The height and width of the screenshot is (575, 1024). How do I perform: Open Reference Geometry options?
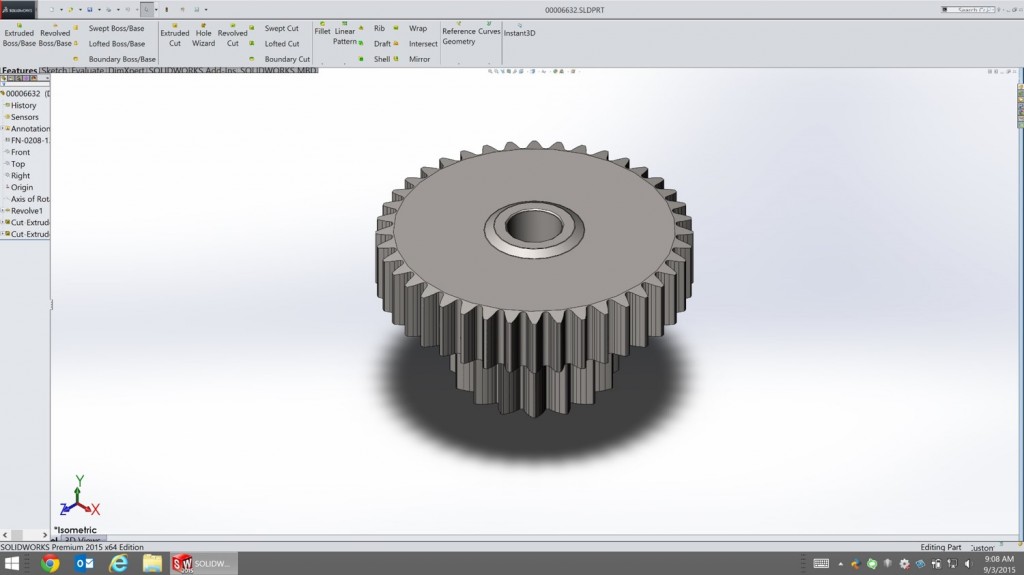point(459,36)
